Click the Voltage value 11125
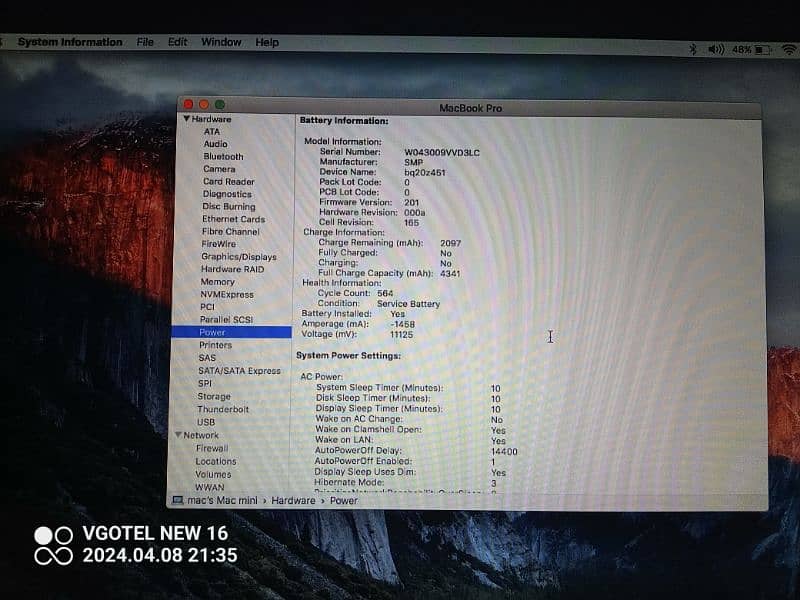Viewport: 800px width, 600px height. 401,335
